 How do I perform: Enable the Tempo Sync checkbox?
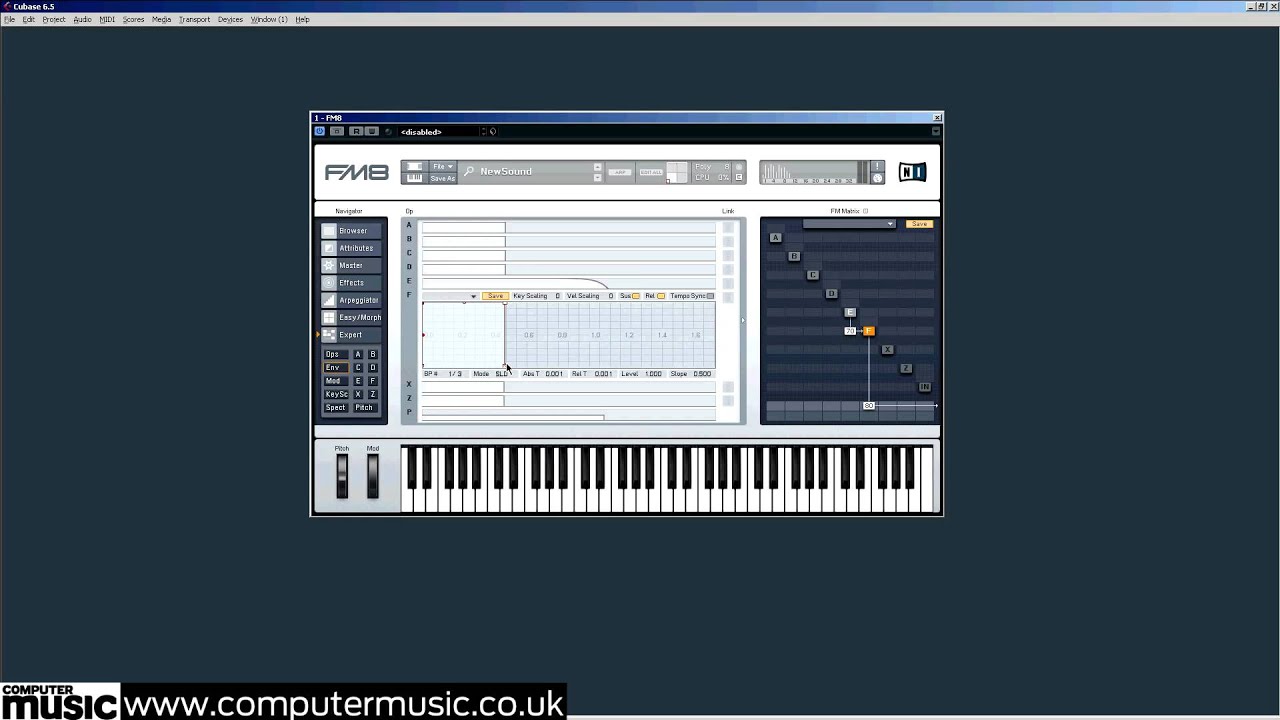(x=710, y=296)
